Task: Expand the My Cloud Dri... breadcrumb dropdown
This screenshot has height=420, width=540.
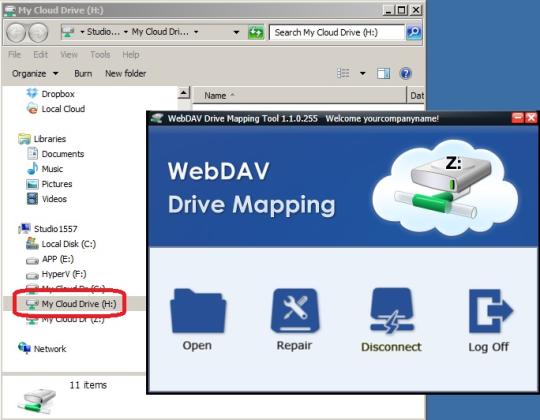Action: point(196,32)
